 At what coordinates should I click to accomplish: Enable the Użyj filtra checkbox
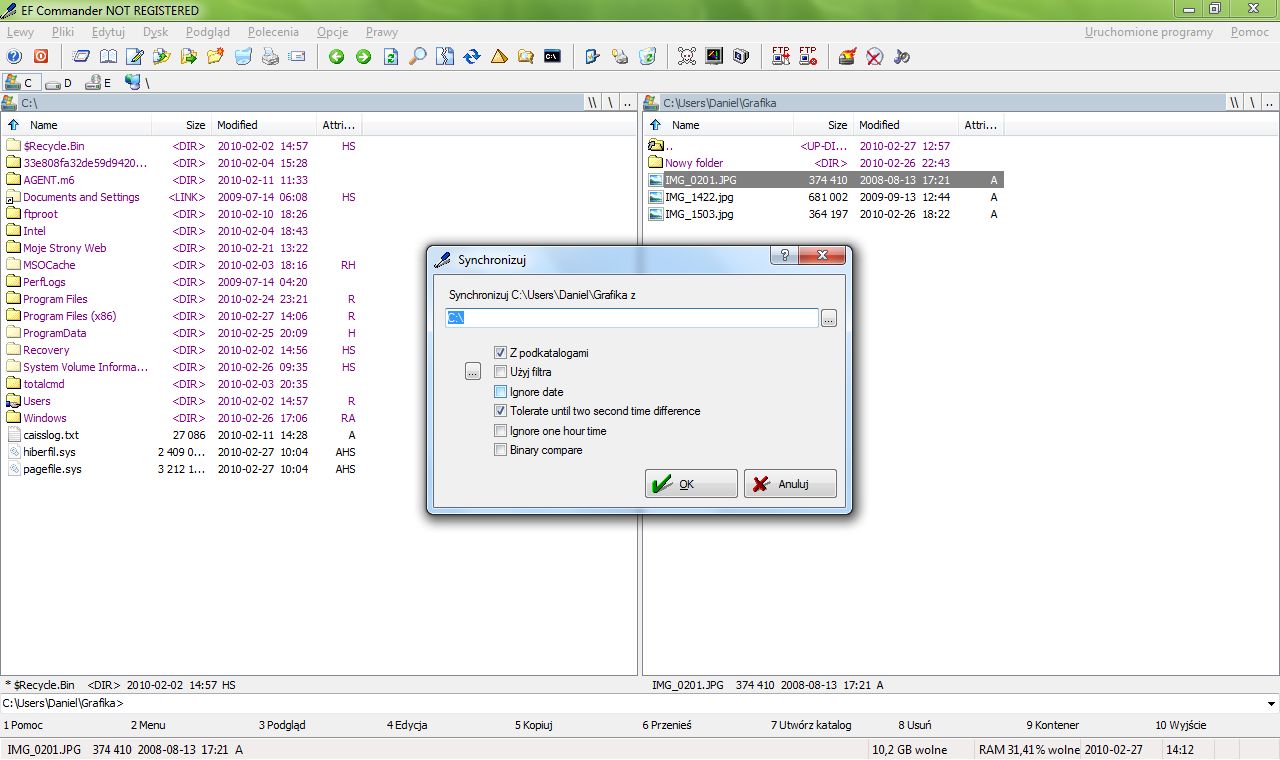pos(501,372)
